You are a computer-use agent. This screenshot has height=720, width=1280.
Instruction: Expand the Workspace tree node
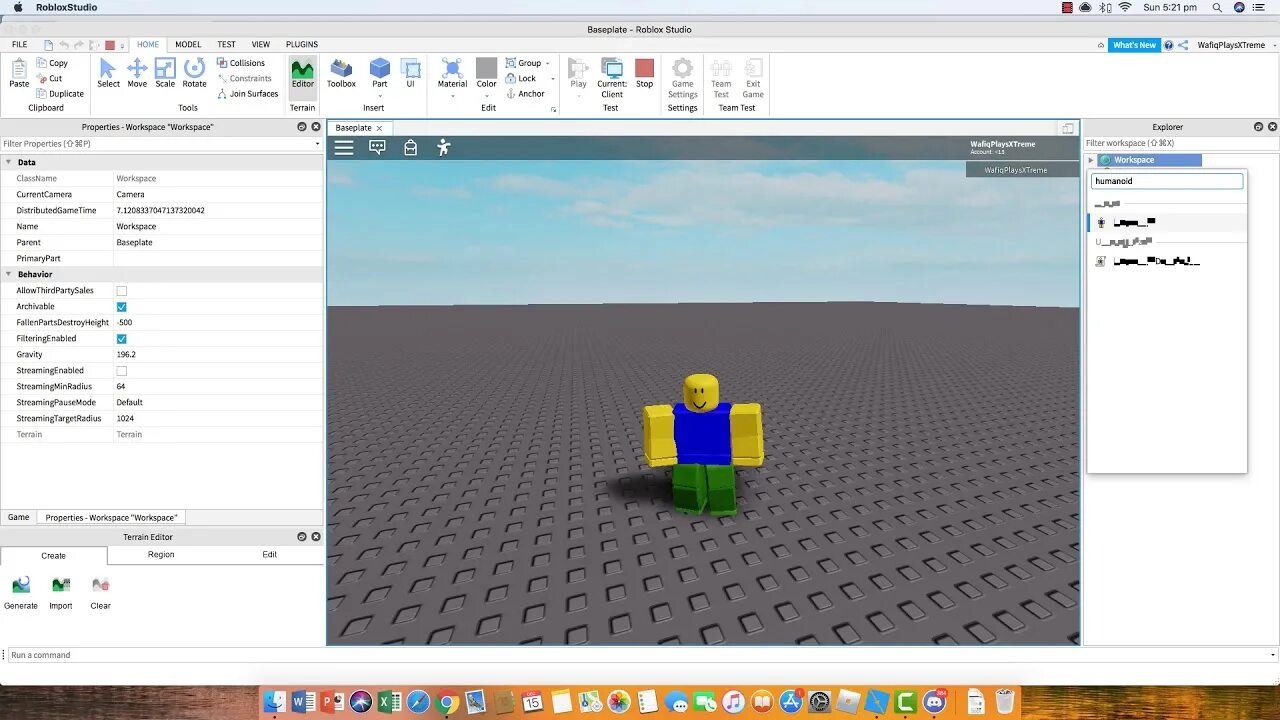[1091, 160]
